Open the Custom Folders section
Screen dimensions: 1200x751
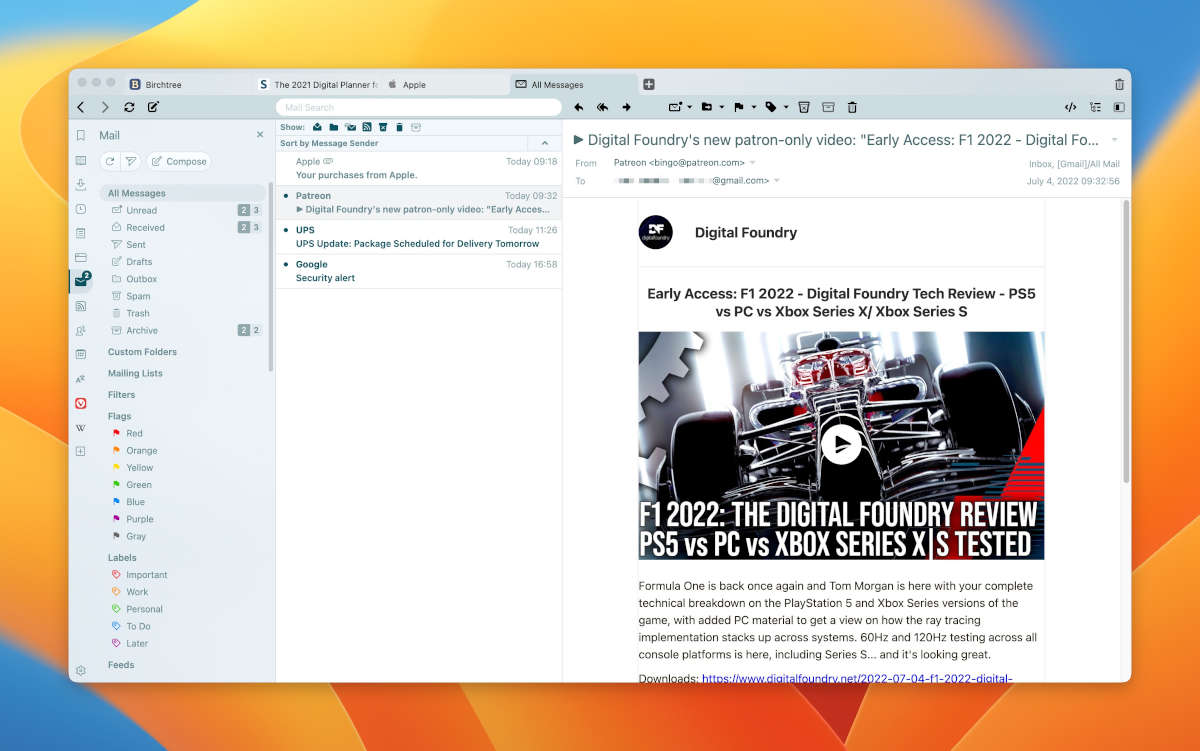click(x=142, y=352)
